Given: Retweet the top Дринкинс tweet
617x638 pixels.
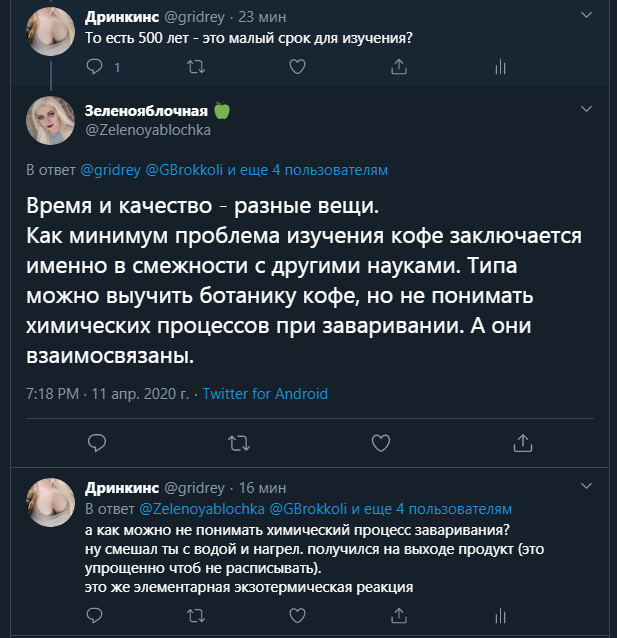Looking at the screenshot, I should (x=196, y=67).
